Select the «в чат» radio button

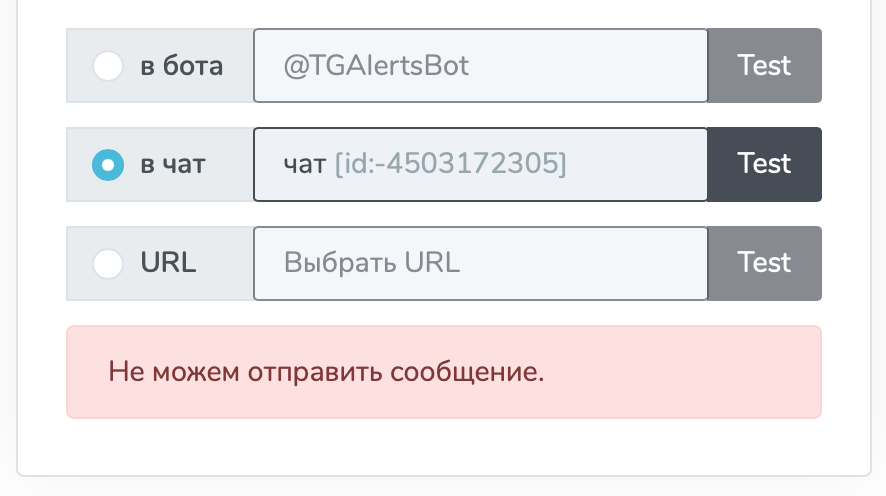[x=108, y=164]
